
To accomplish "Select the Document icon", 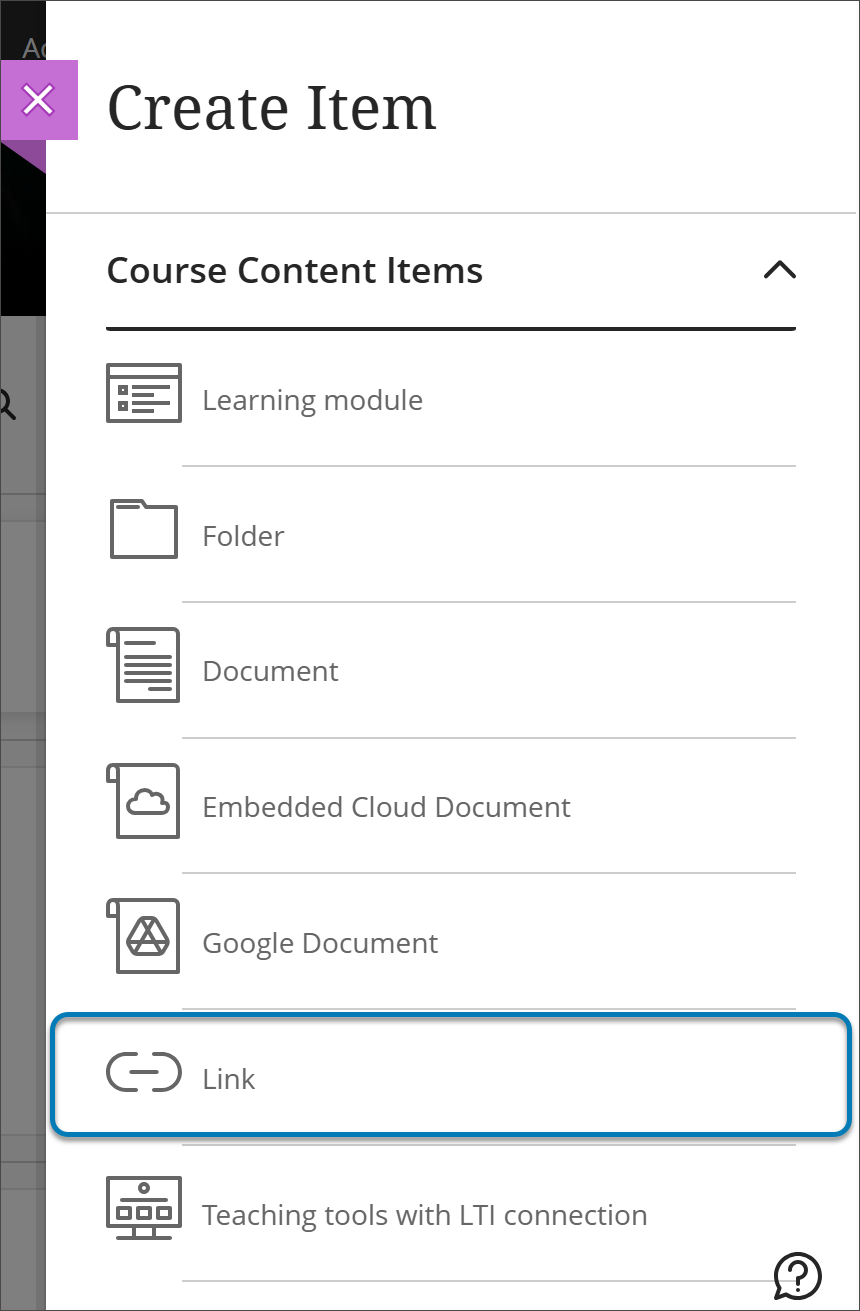I will pos(143,664).
